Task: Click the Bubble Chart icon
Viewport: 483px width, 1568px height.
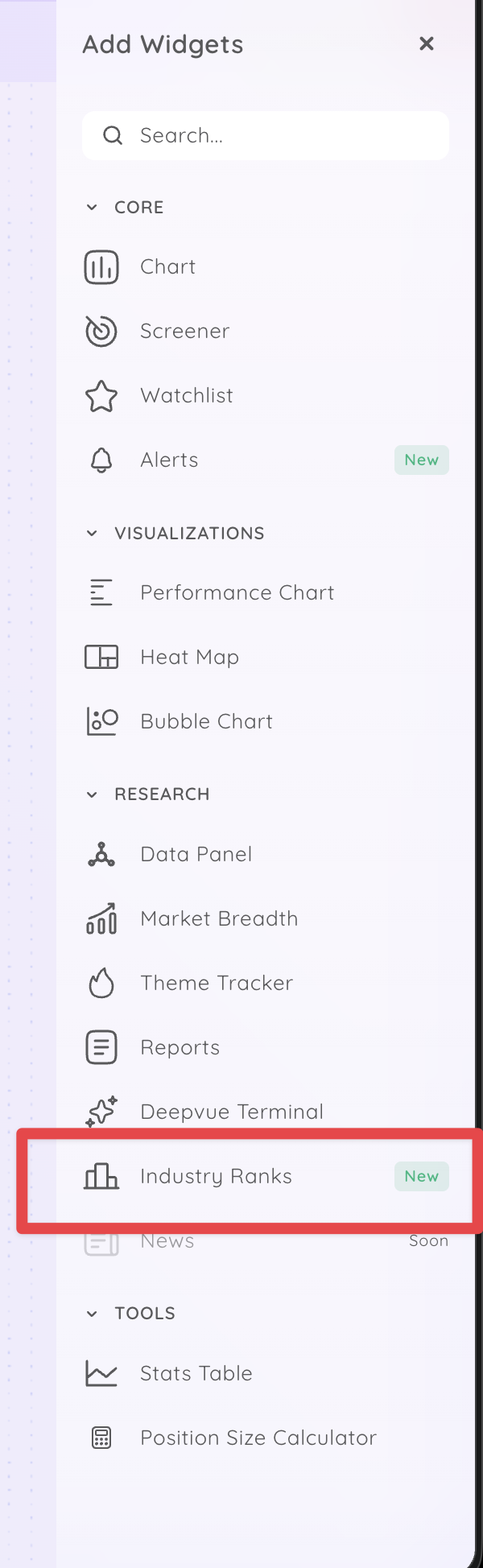Action: [x=101, y=722]
